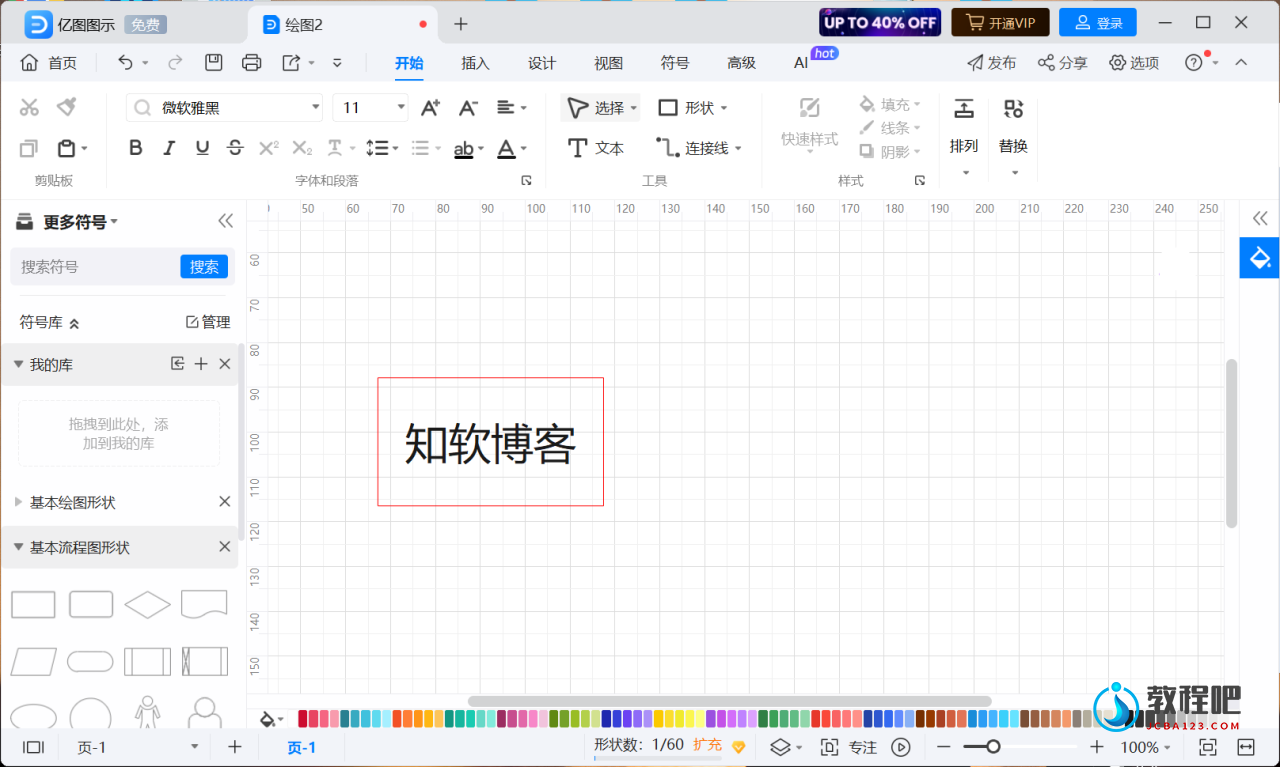Click the Subscript icon
The width and height of the screenshot is (1280, 767).
coord(302,148)
